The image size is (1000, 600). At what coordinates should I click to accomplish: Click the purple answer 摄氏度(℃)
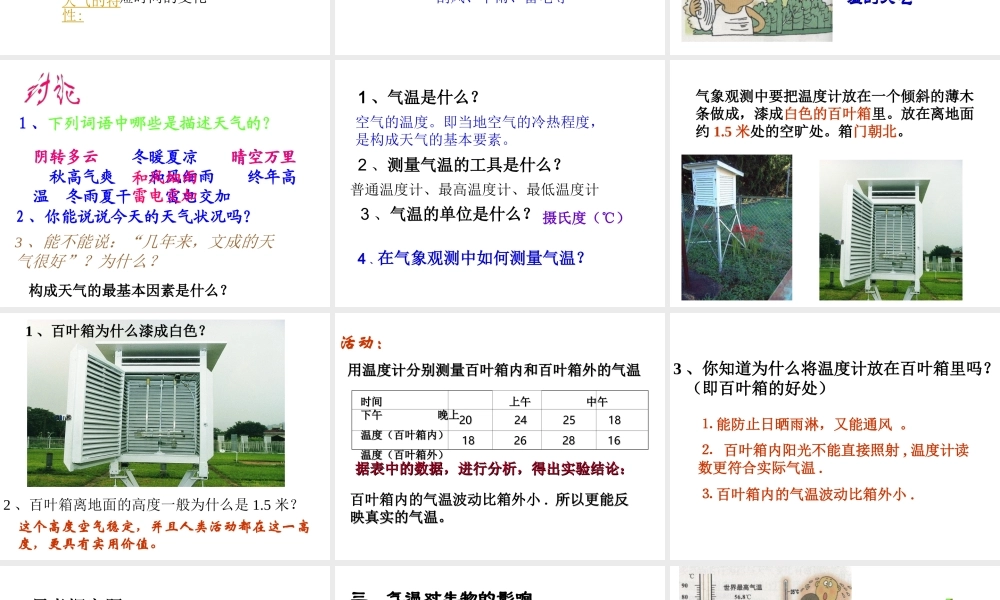(x=583, y=217)
